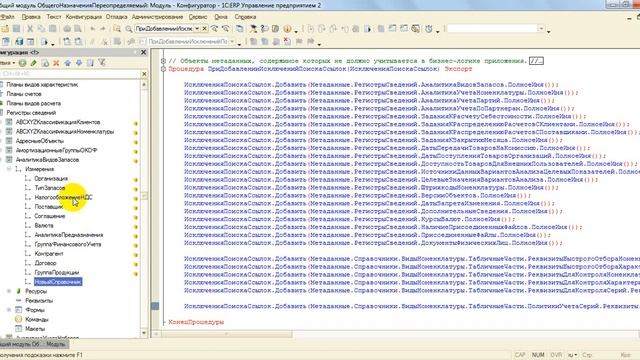Click the green Add button in configuration panel

(x=22, y=63)
